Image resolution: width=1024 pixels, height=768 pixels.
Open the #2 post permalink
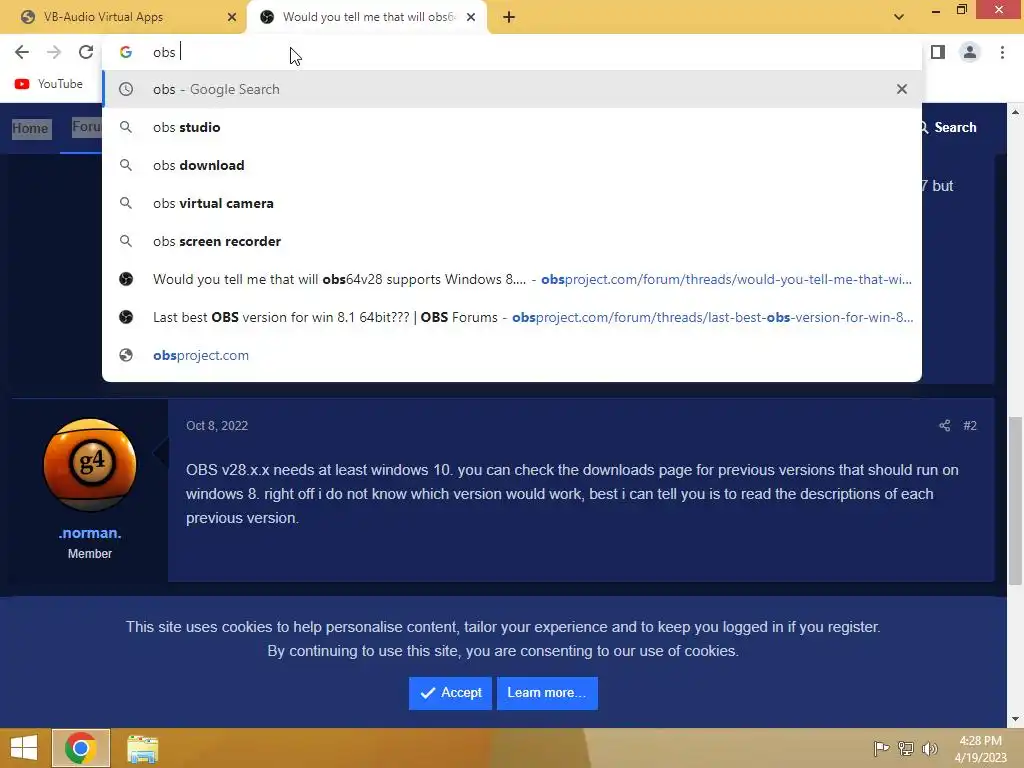[x=970, y=426]
